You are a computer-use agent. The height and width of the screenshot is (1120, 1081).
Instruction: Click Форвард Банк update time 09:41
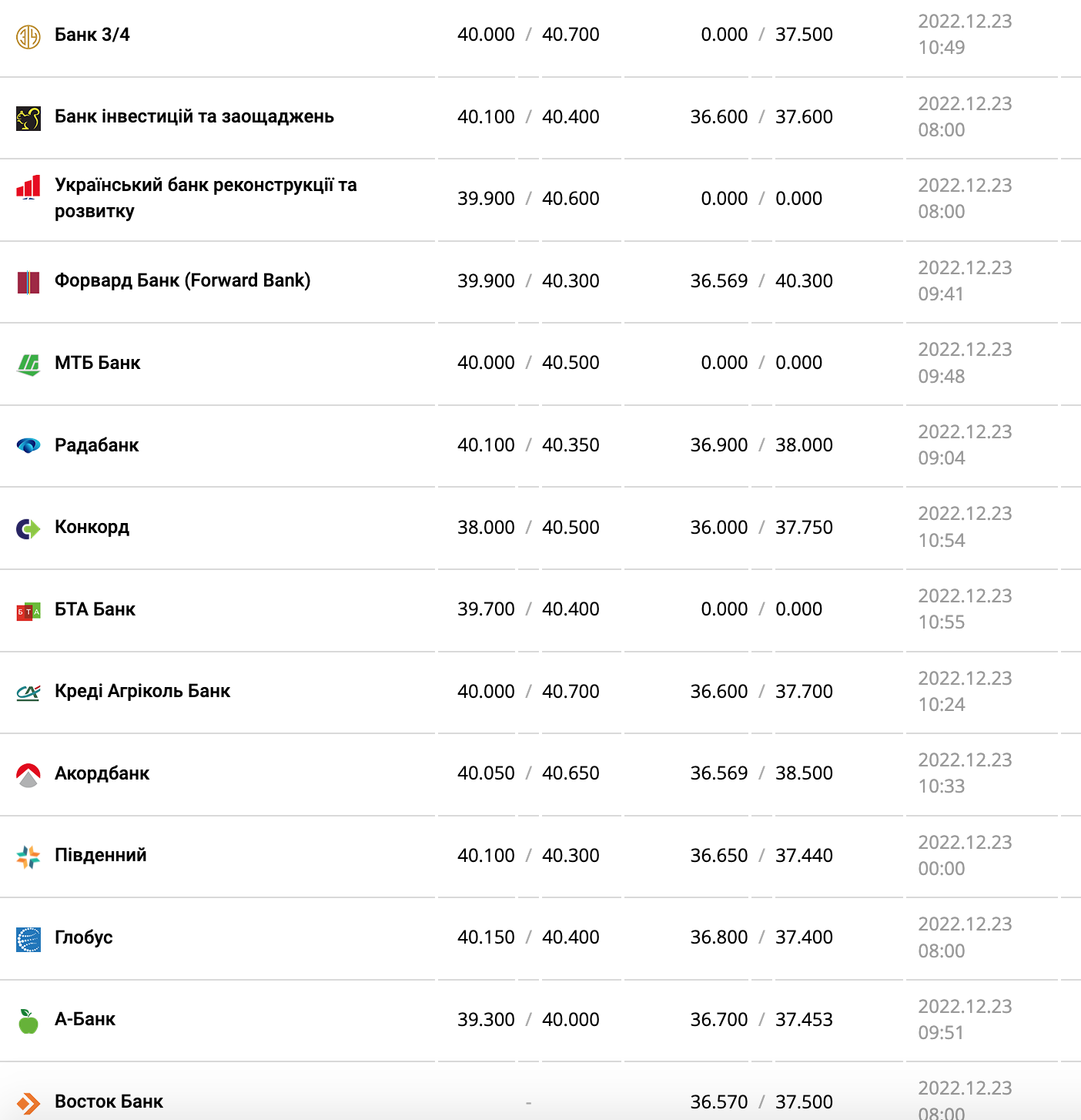[x=941, y=294]
